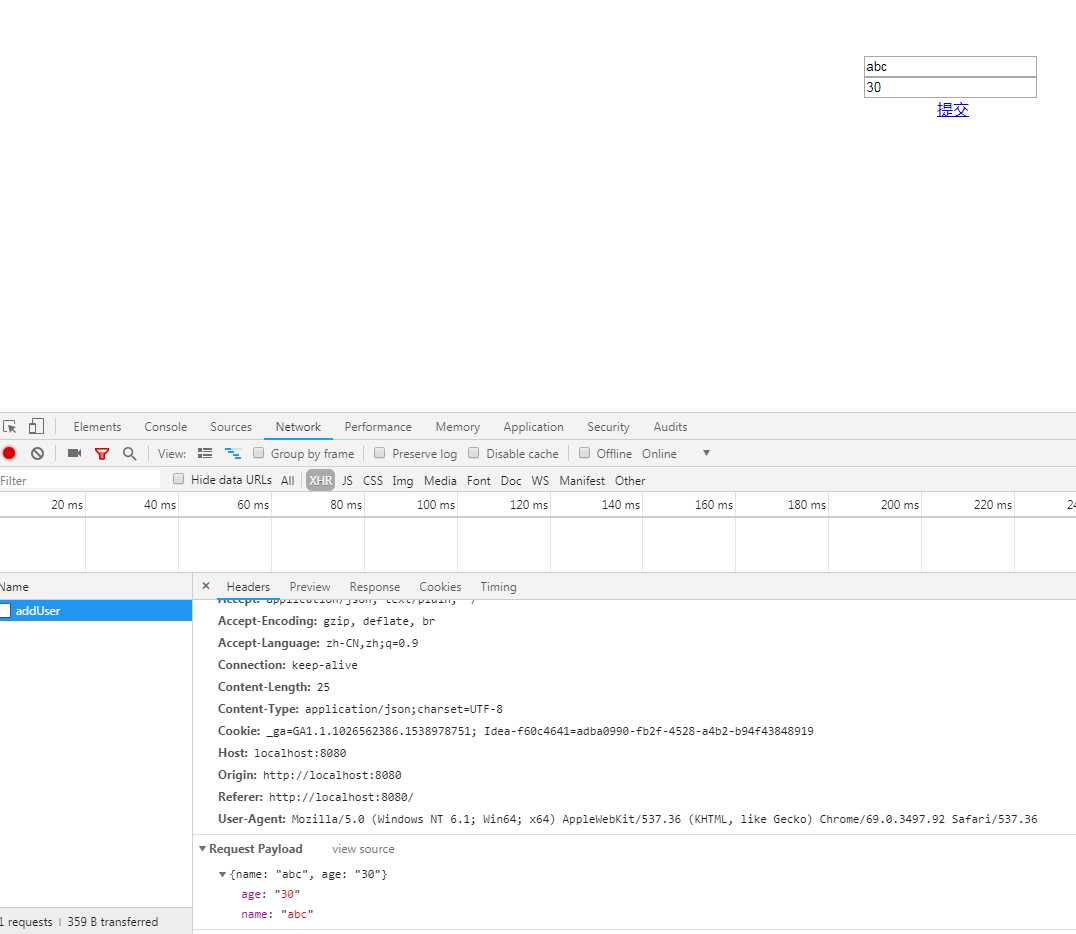Open the Timing detail tab
Image resolution: width=1076 pixels, height=934 pixels.
coord(498,587)
